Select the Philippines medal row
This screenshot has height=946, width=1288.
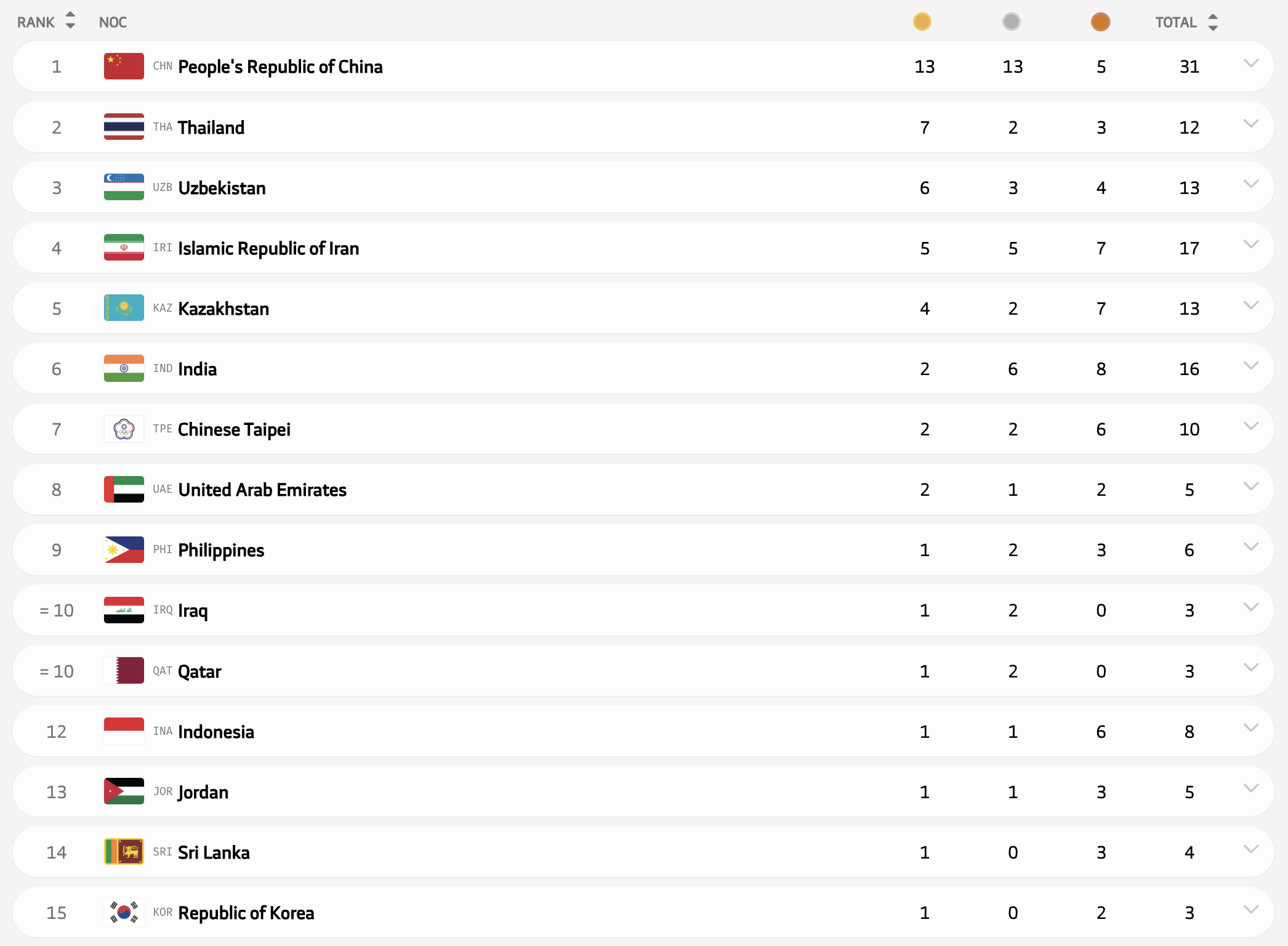pos(554,550)
